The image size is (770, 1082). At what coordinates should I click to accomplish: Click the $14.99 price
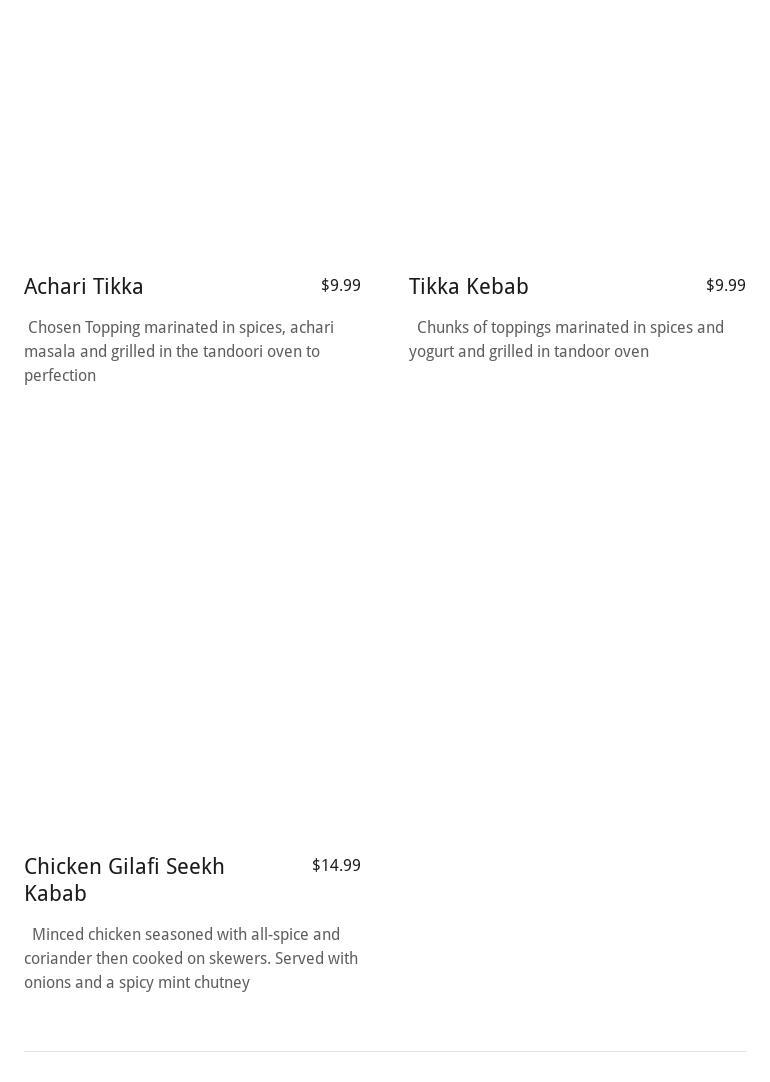point(336,866)
